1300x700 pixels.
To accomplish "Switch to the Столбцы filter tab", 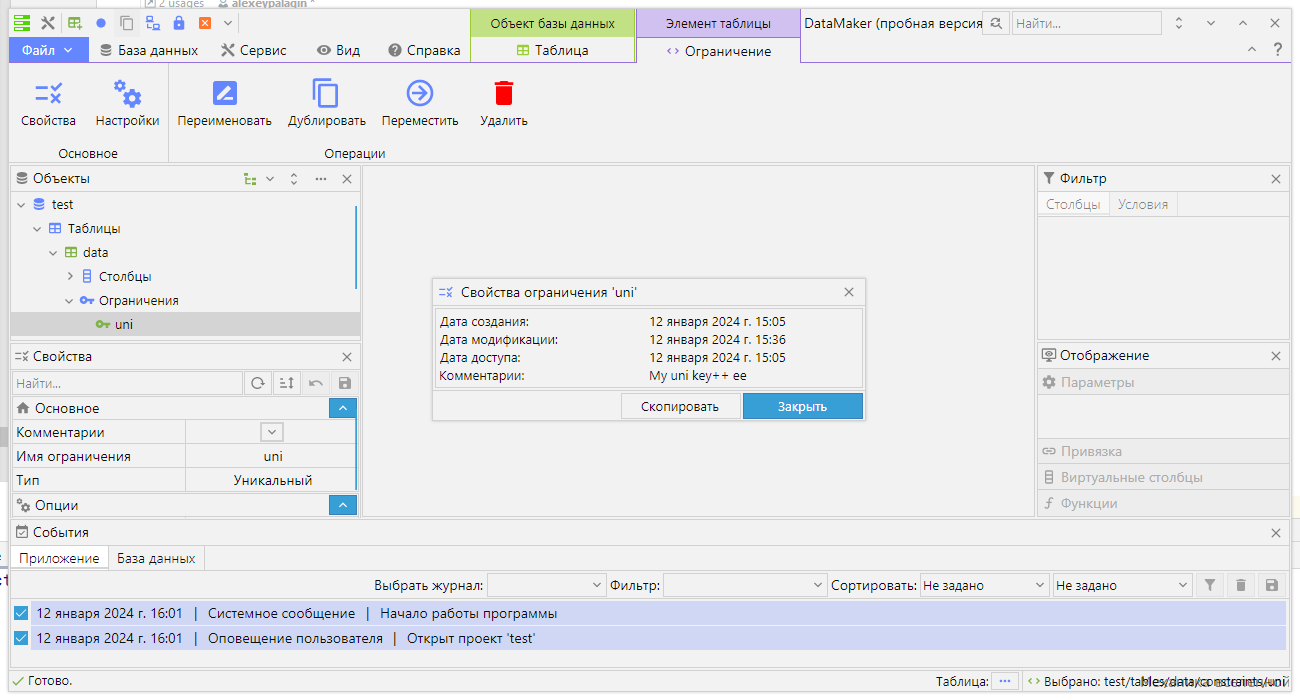I will (1073, 204).
